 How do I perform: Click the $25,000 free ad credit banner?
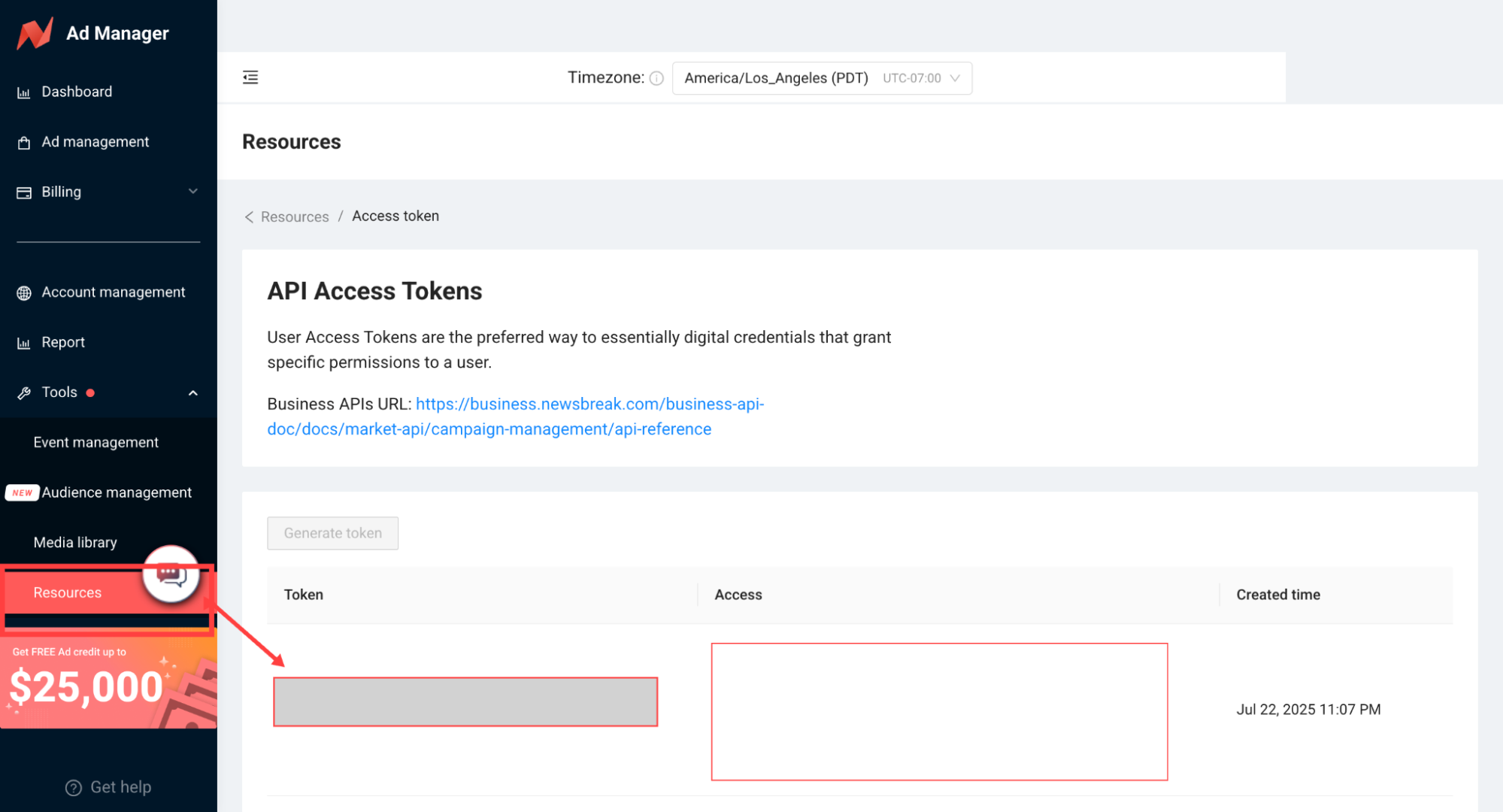[x=108, y=683]
